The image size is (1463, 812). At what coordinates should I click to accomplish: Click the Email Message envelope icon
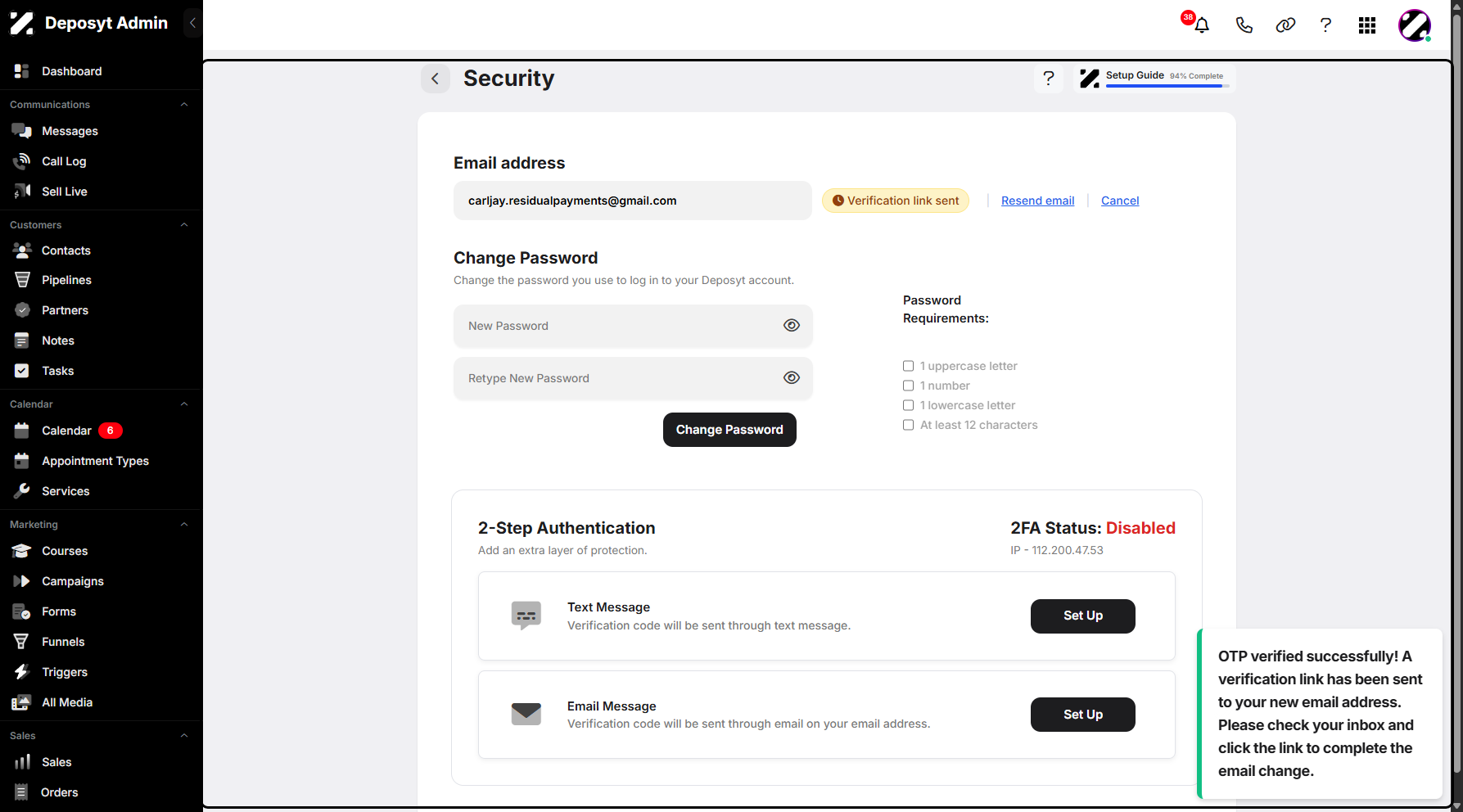pos(526,714)
